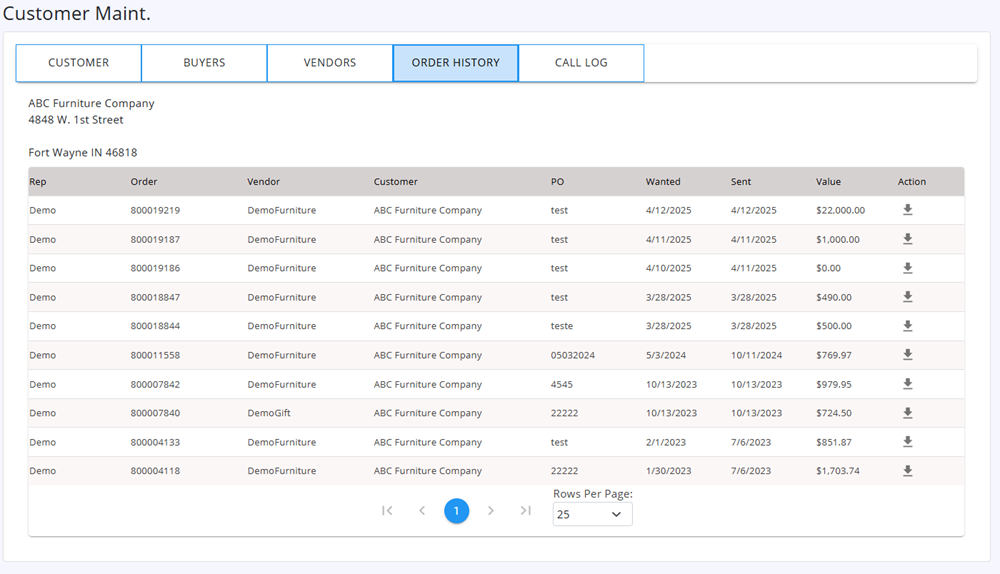The width and height of the screenshot is (1000, 574).
Task: Download the $0.00 order 800019186
Action: pyautogui.click(x=907, y=268)
